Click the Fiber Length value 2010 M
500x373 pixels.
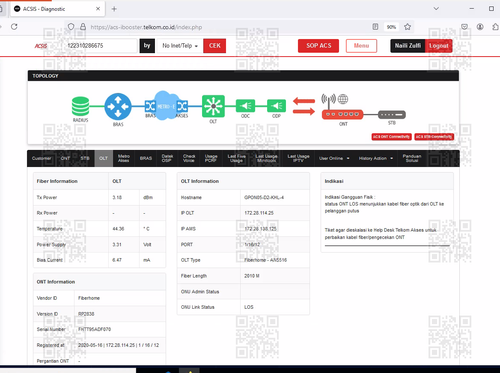pos(252,276)
